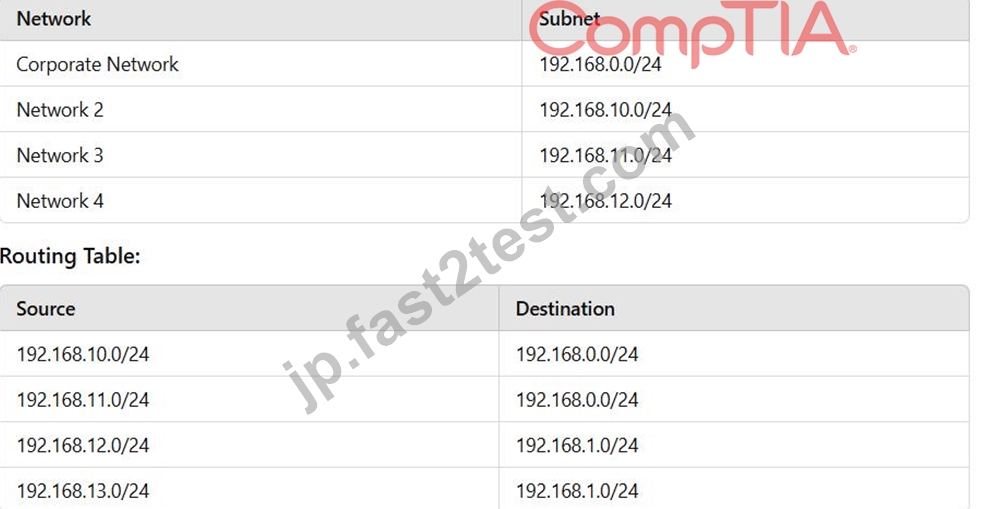Select source 192.168.12.0/24 in routing table

(x=83, y=446)
